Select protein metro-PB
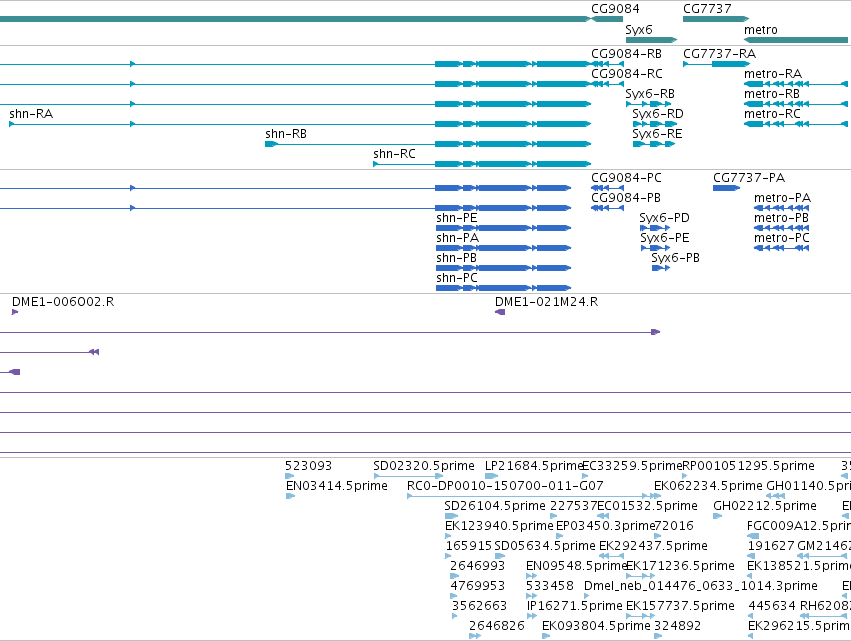 pos(782,229)
